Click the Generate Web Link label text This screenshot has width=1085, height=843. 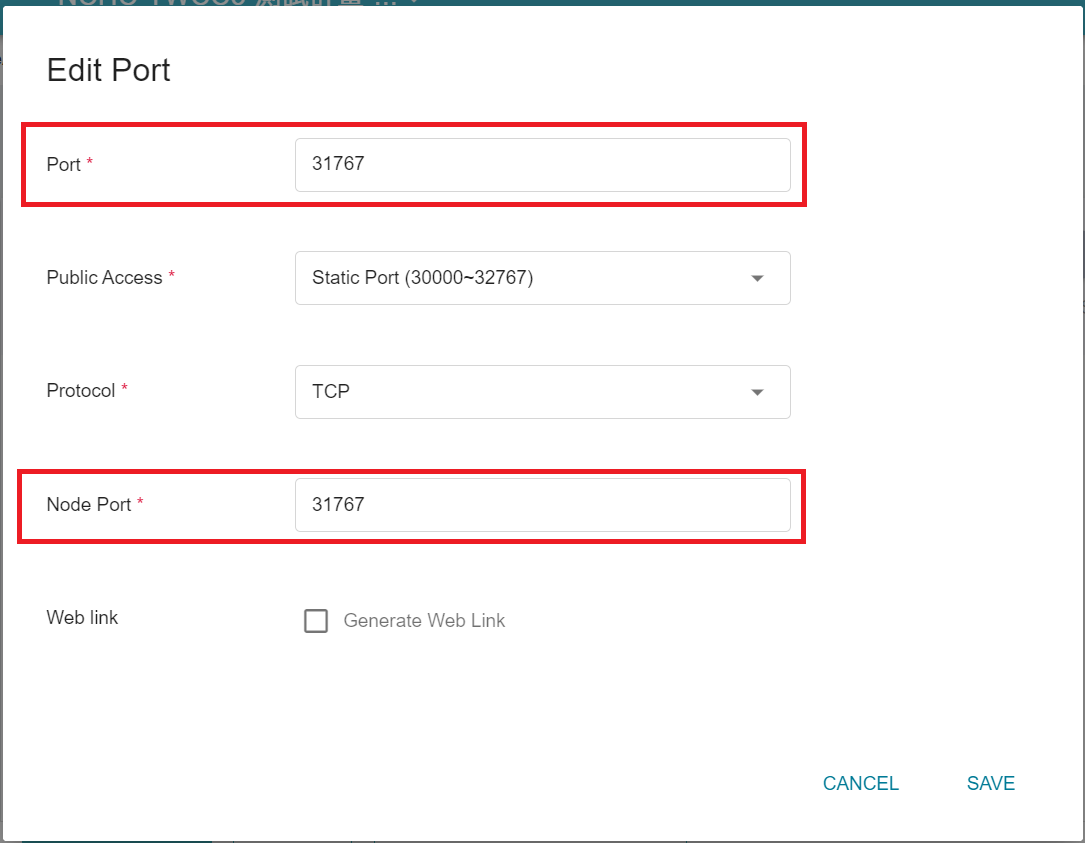pyautogui.click(x=424, y=621)
